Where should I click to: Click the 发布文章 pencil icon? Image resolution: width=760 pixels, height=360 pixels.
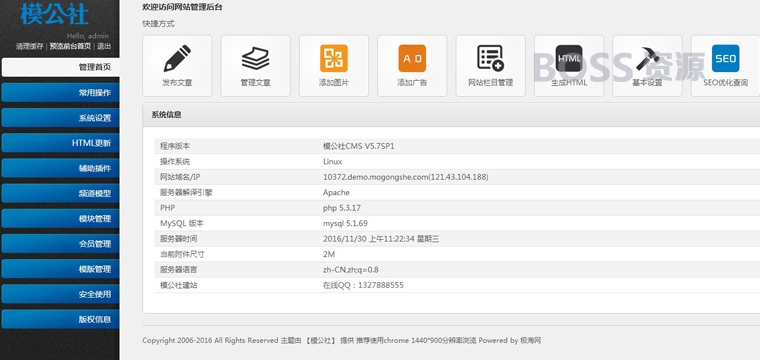(x=177, y=59)
